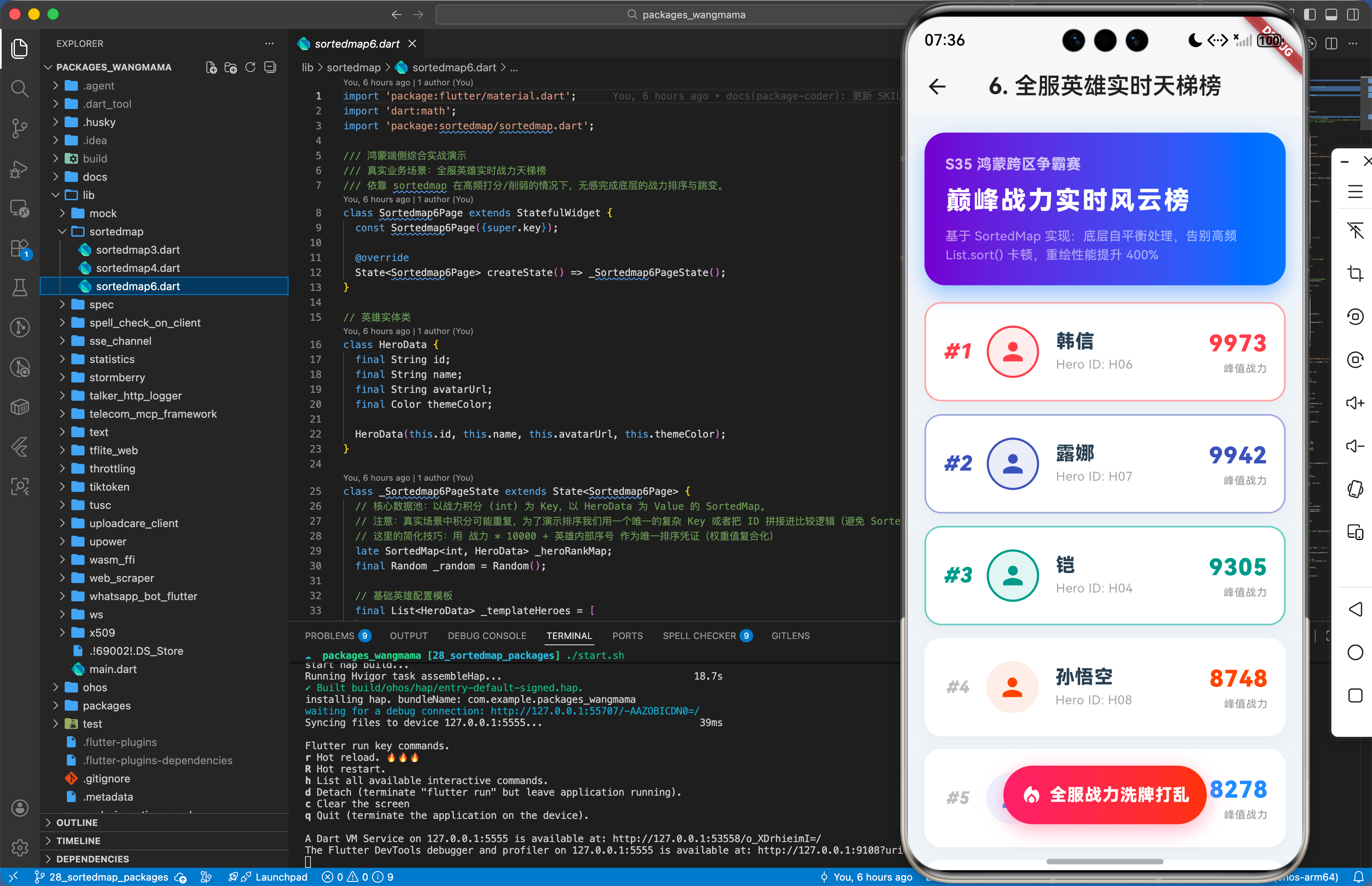Open the Search view in the Activity Bar
The height and width of the screenshot is (886, 1372).
coord(20,89)
